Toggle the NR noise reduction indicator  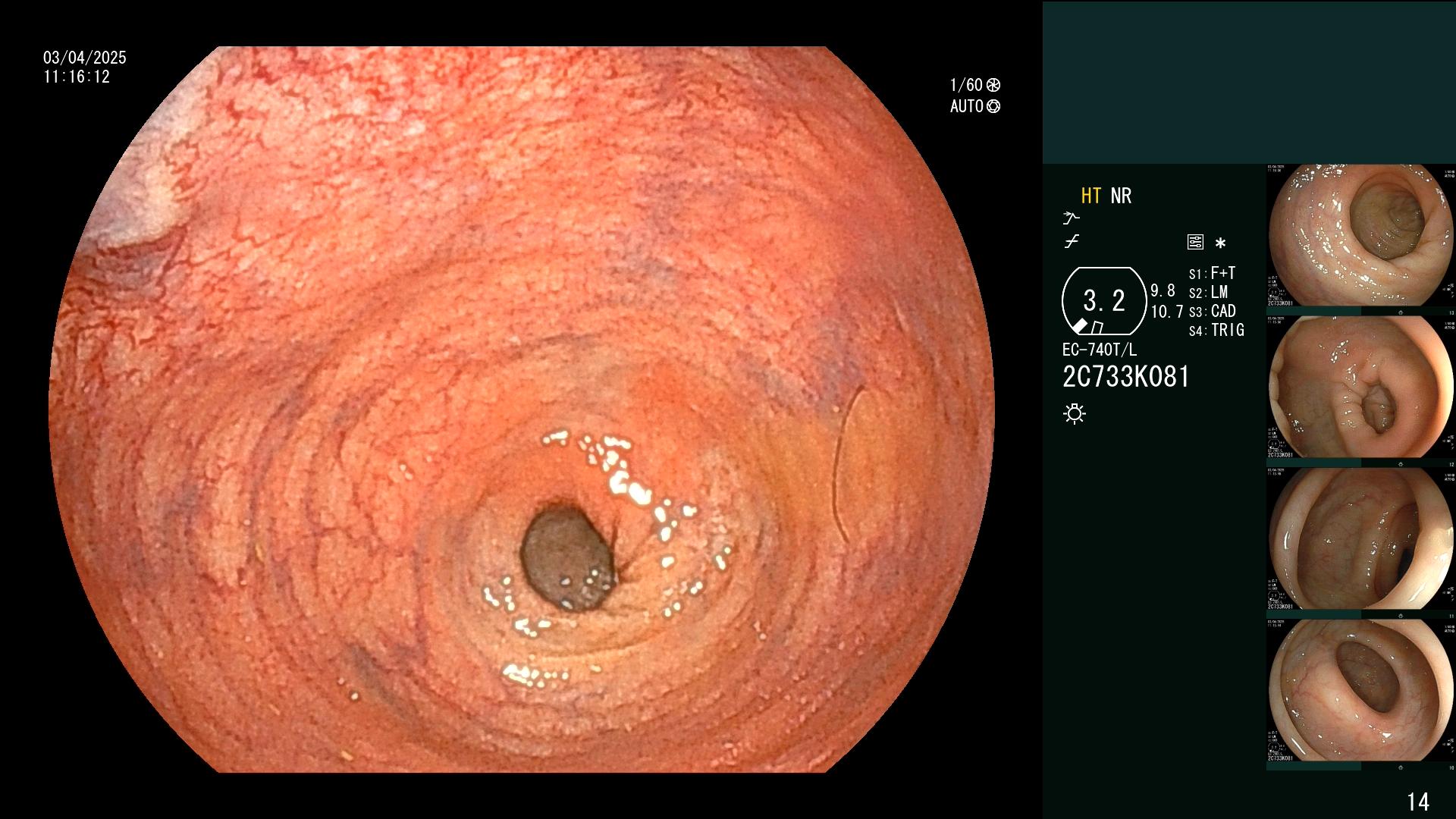pyautogui.click(x=1121, y=196)
